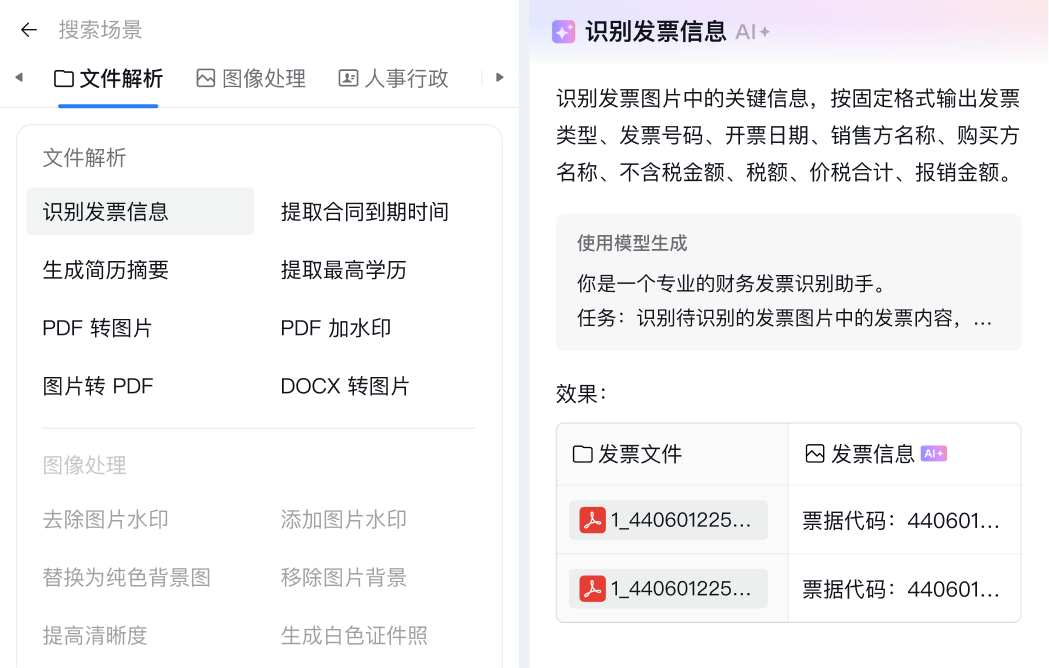Open the PDF 转图片 scenario

click(97, 328)
